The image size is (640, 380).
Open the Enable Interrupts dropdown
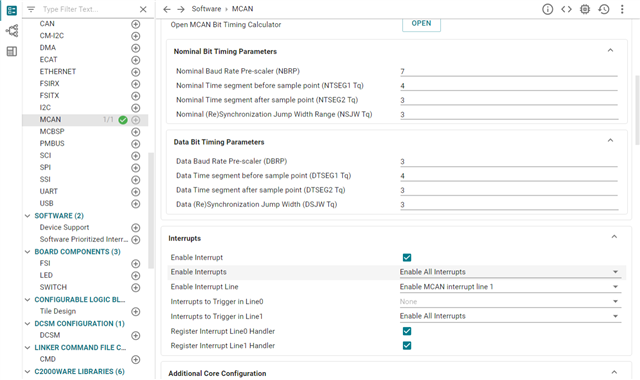(510, 272)
